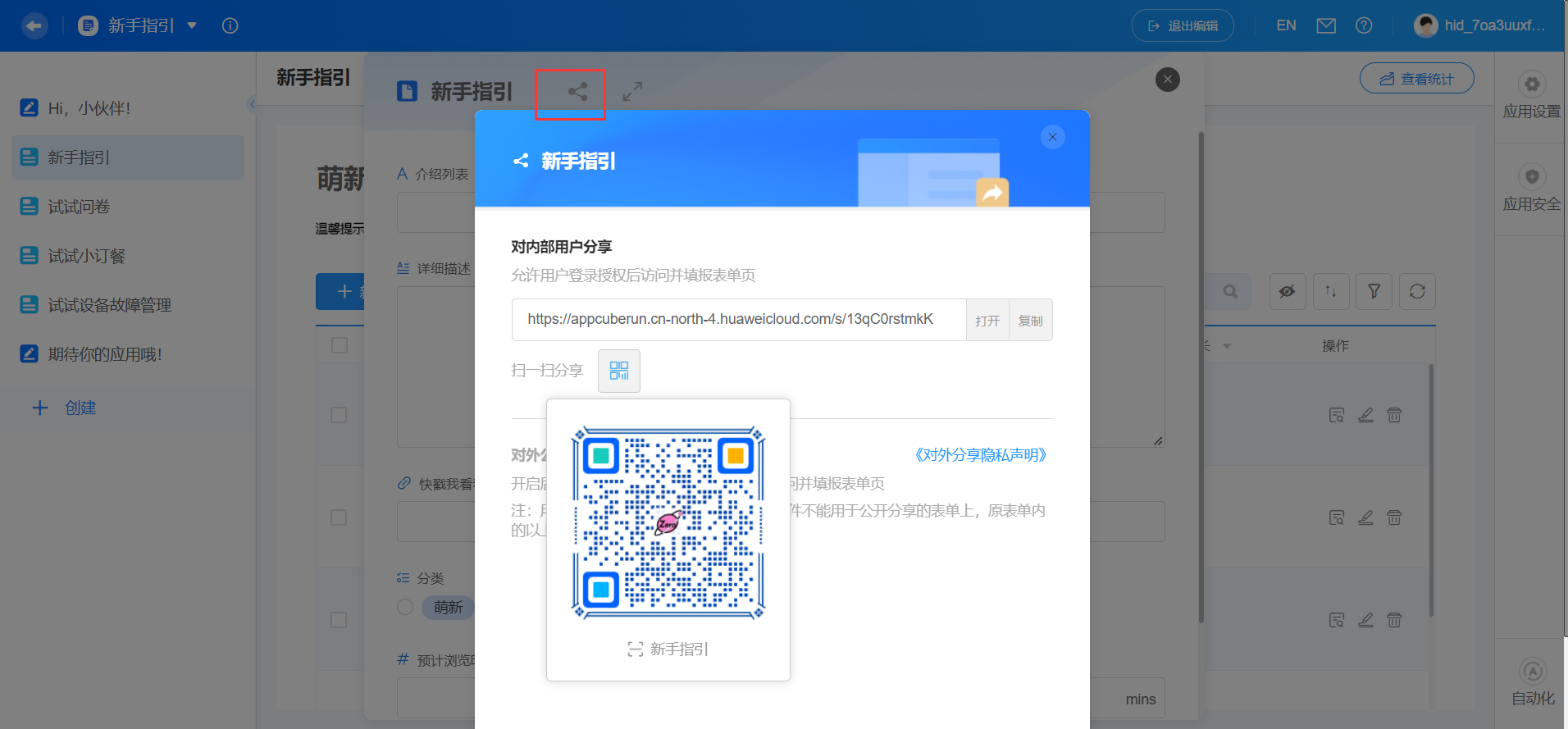Open 应用安全 shield icon
Image resolution: width=1568 pixels, height=729 pixels.
(1532, 177)
